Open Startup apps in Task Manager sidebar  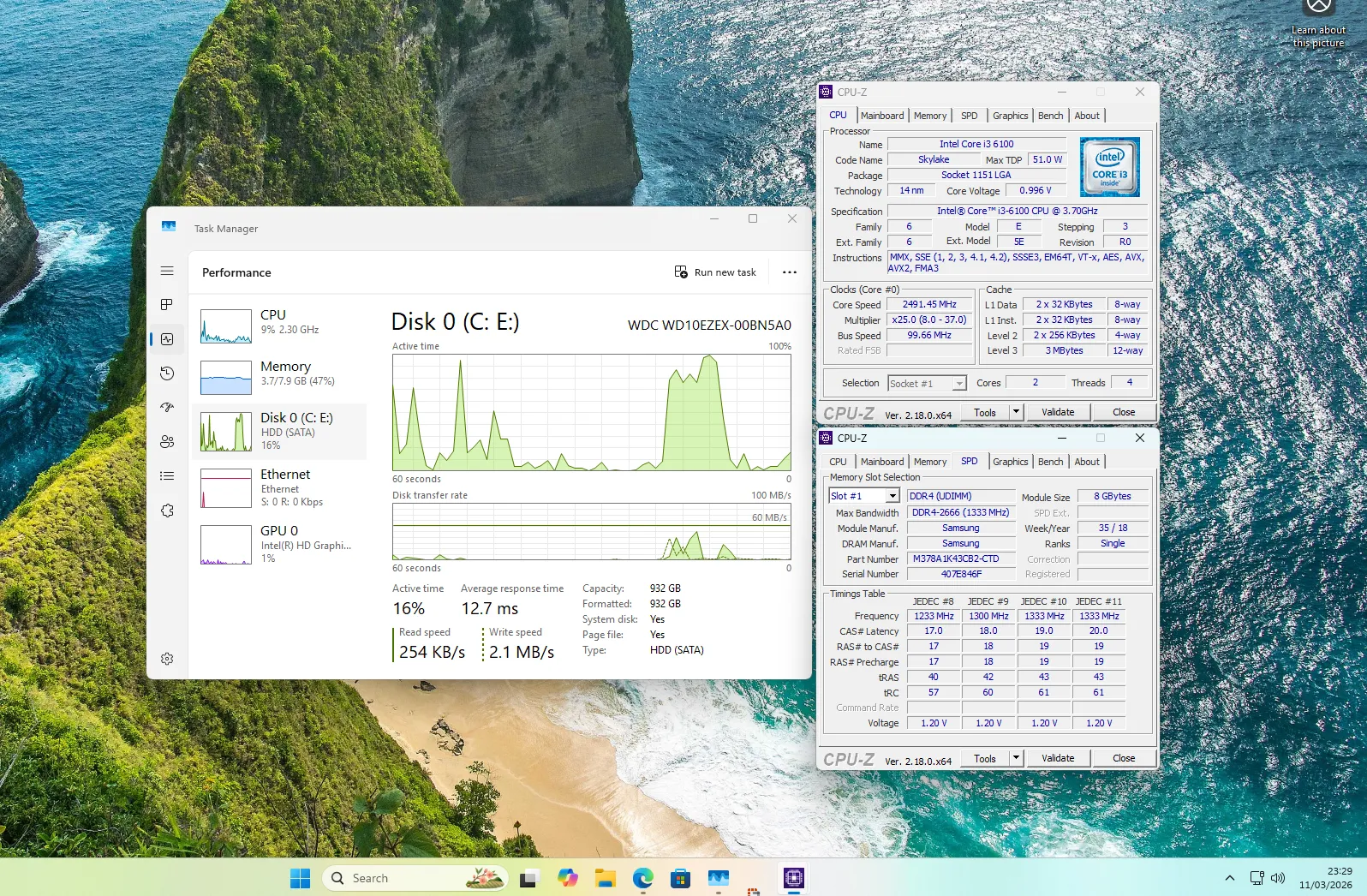pos(167,408)
